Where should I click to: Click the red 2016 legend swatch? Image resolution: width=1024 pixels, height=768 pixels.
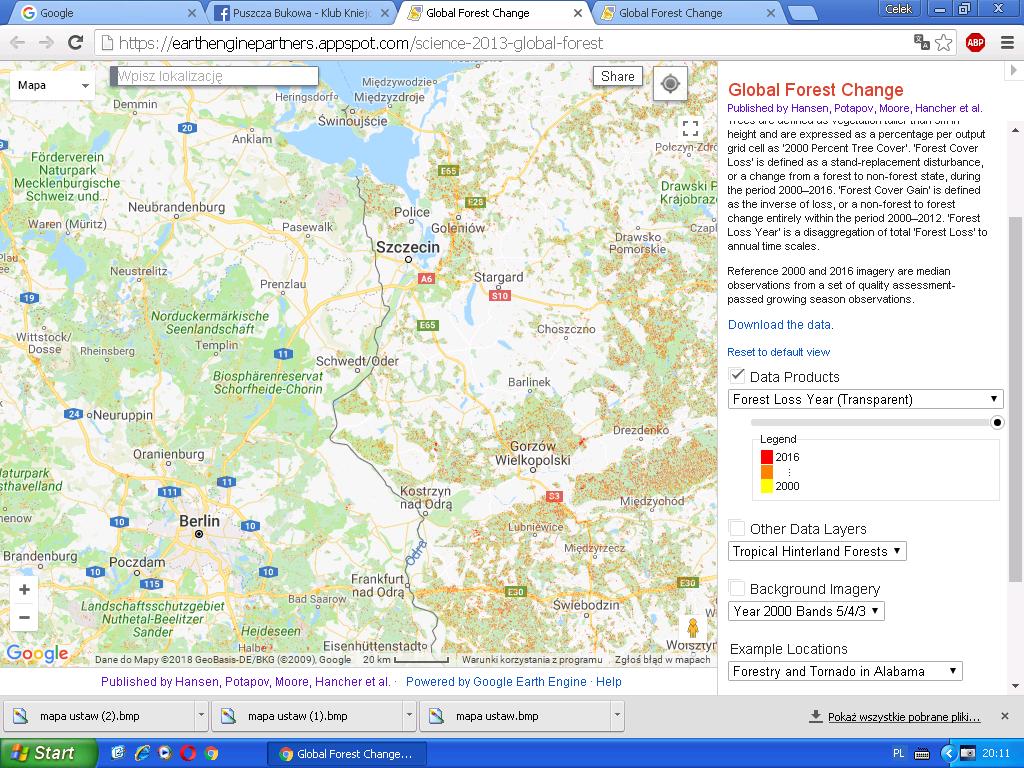(x=767, y=457)
